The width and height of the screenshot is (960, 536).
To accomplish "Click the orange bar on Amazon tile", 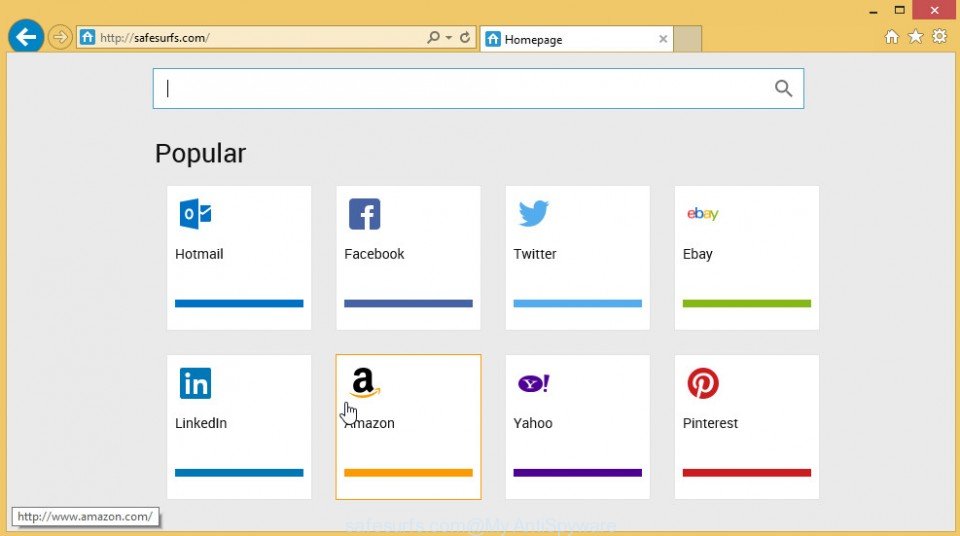I will coord(408,472).
